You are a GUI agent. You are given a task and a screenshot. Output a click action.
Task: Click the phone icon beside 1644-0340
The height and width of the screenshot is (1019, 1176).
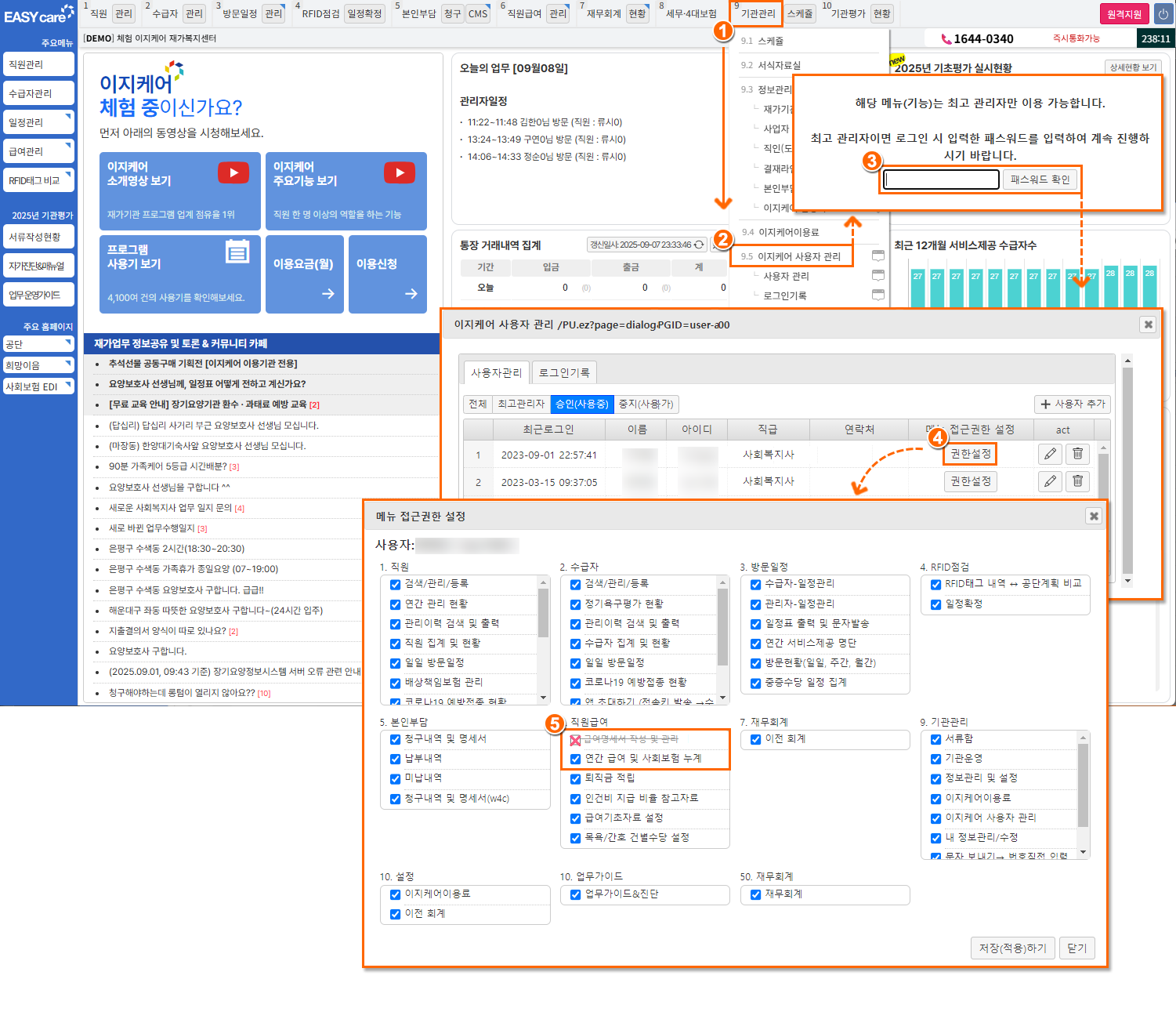[946, 39]
